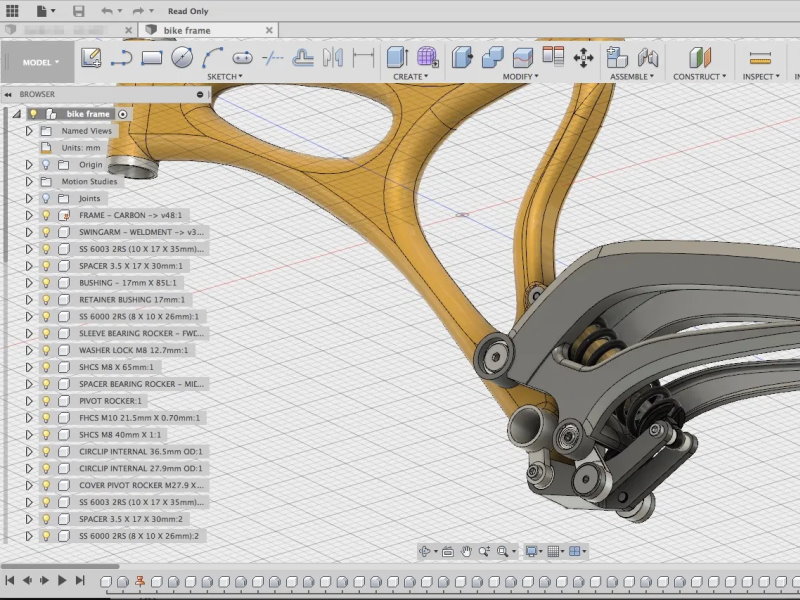The image size is (800, 600).
Task: Select the Line sketch tool
Action: point(121,58)
